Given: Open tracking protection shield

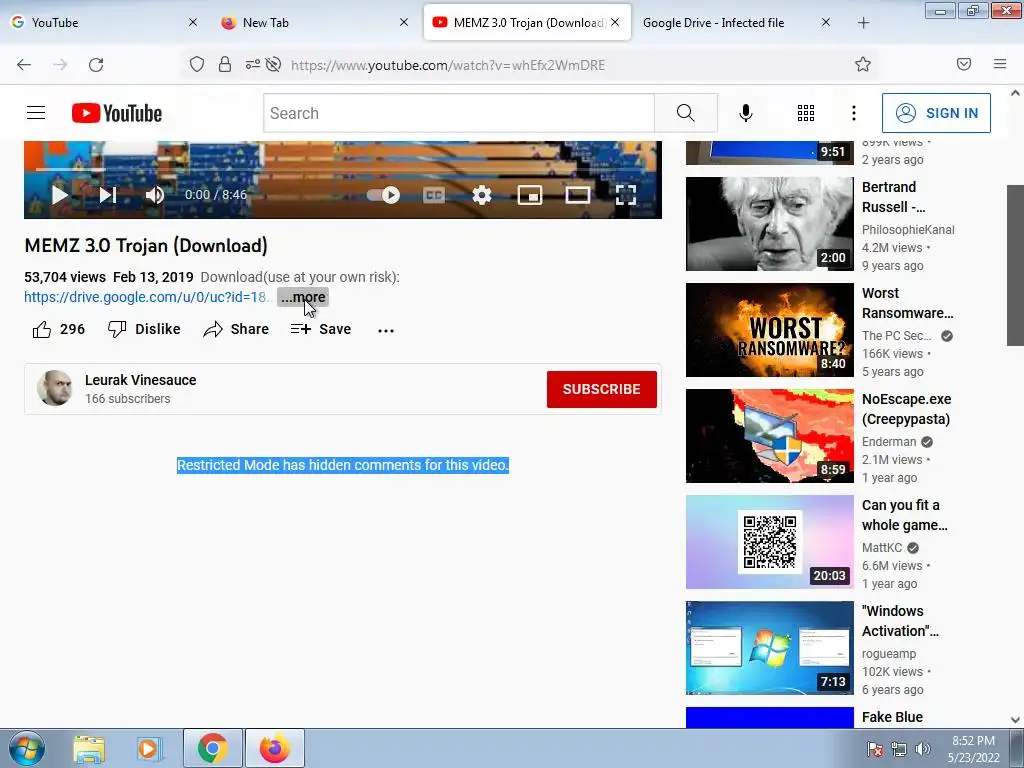Looking at the screenshot, I should click(x=197, y=64).
